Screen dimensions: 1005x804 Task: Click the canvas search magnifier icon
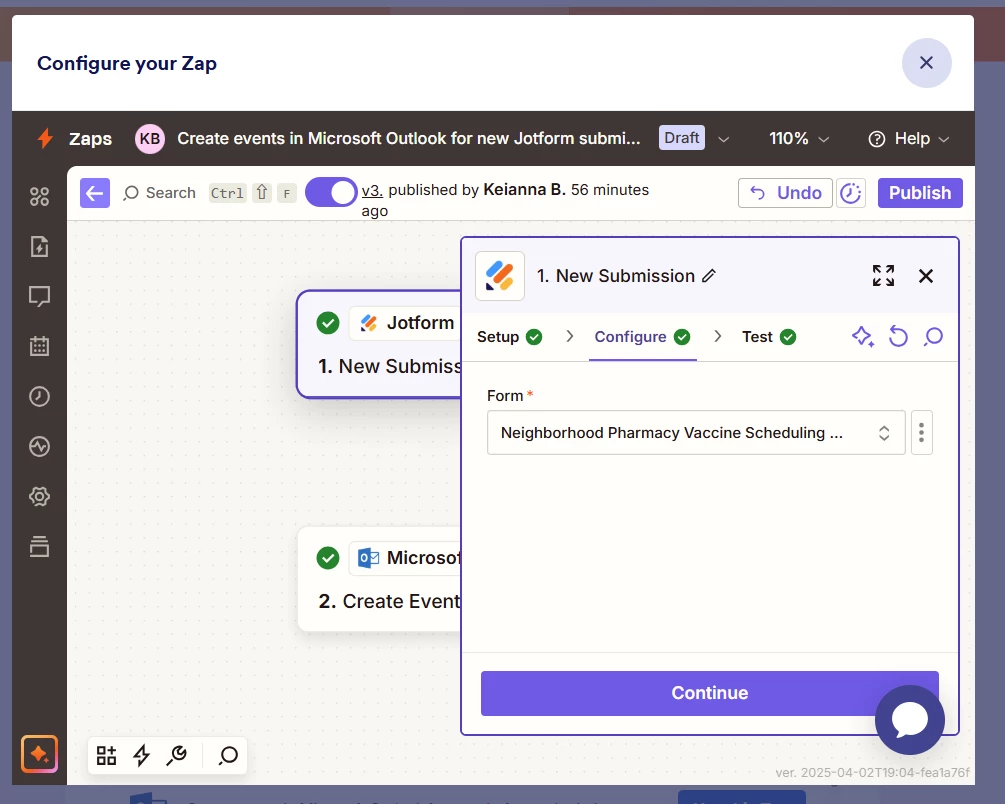228,755
